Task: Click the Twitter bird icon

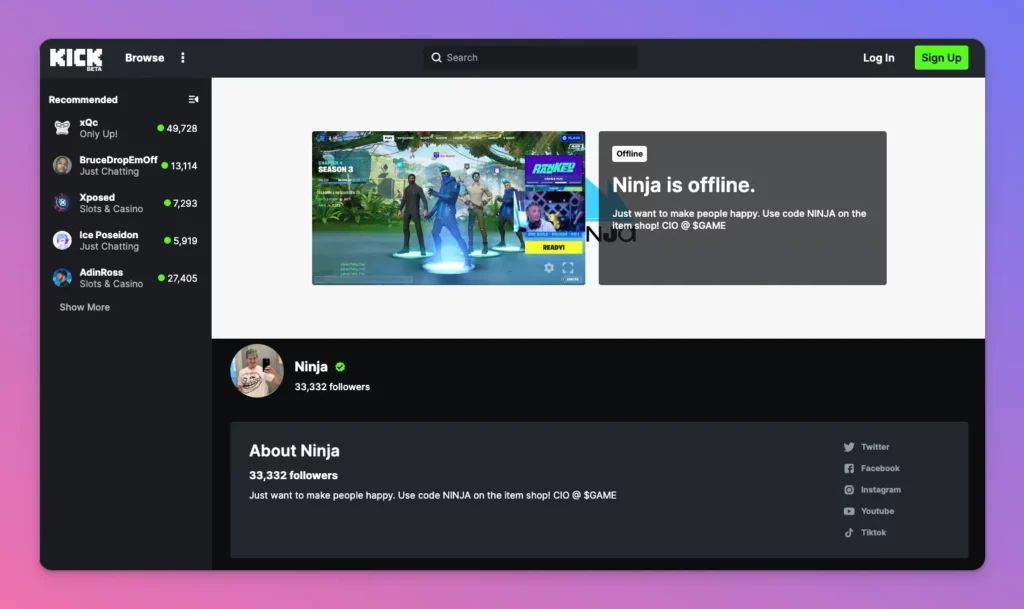Action: click(849, 447)
